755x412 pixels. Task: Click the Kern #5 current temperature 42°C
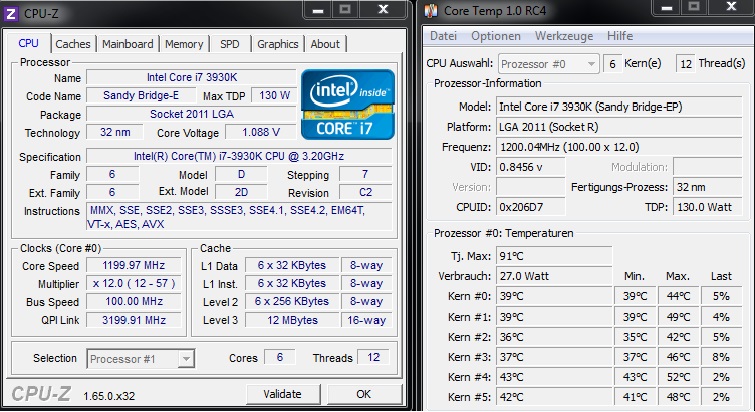[554, 398]
